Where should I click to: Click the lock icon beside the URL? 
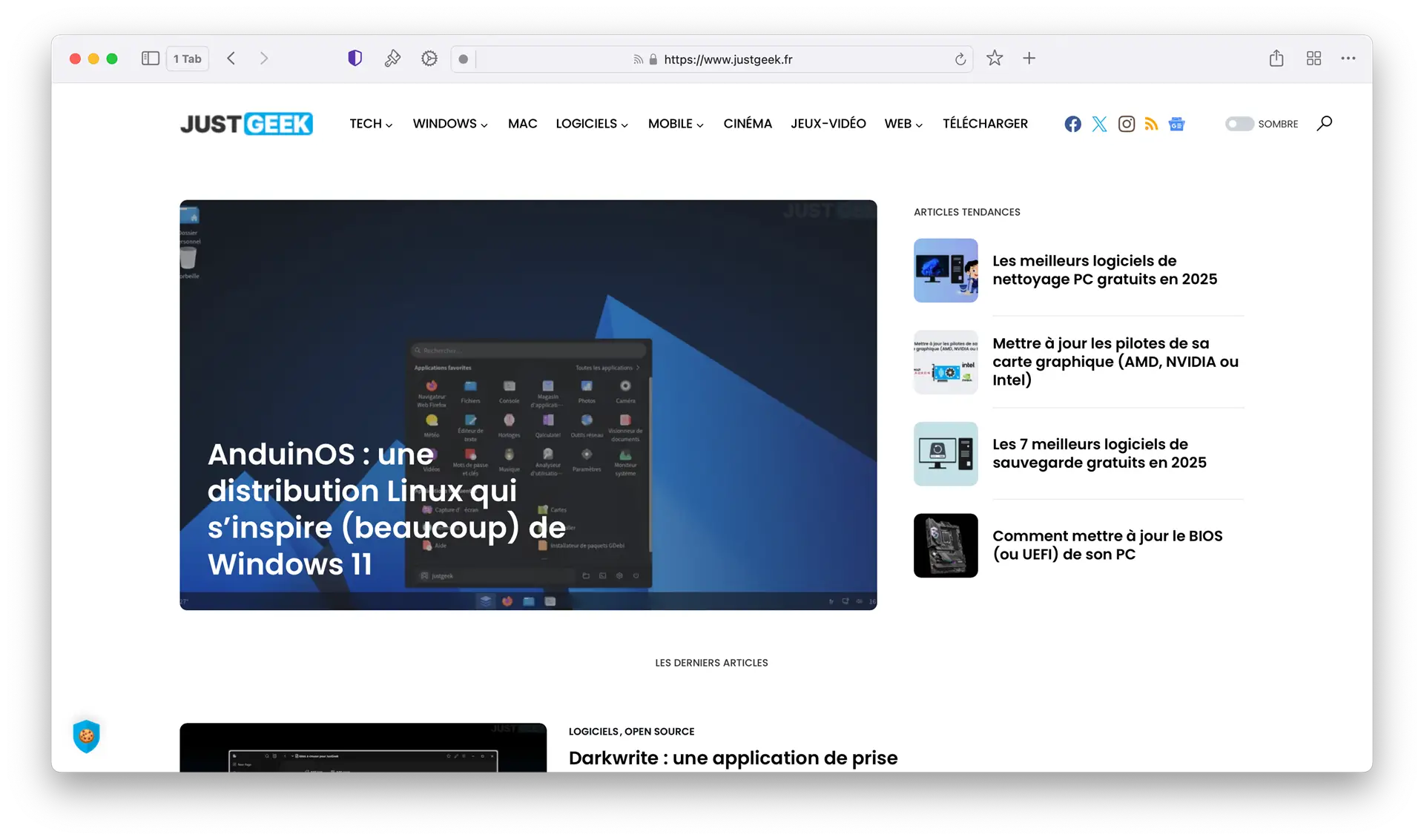653,59
